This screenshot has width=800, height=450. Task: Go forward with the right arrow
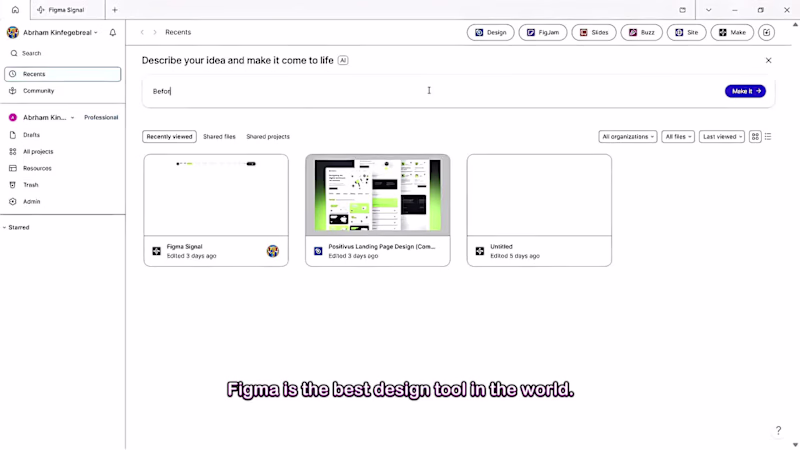(x=155, y=32)
